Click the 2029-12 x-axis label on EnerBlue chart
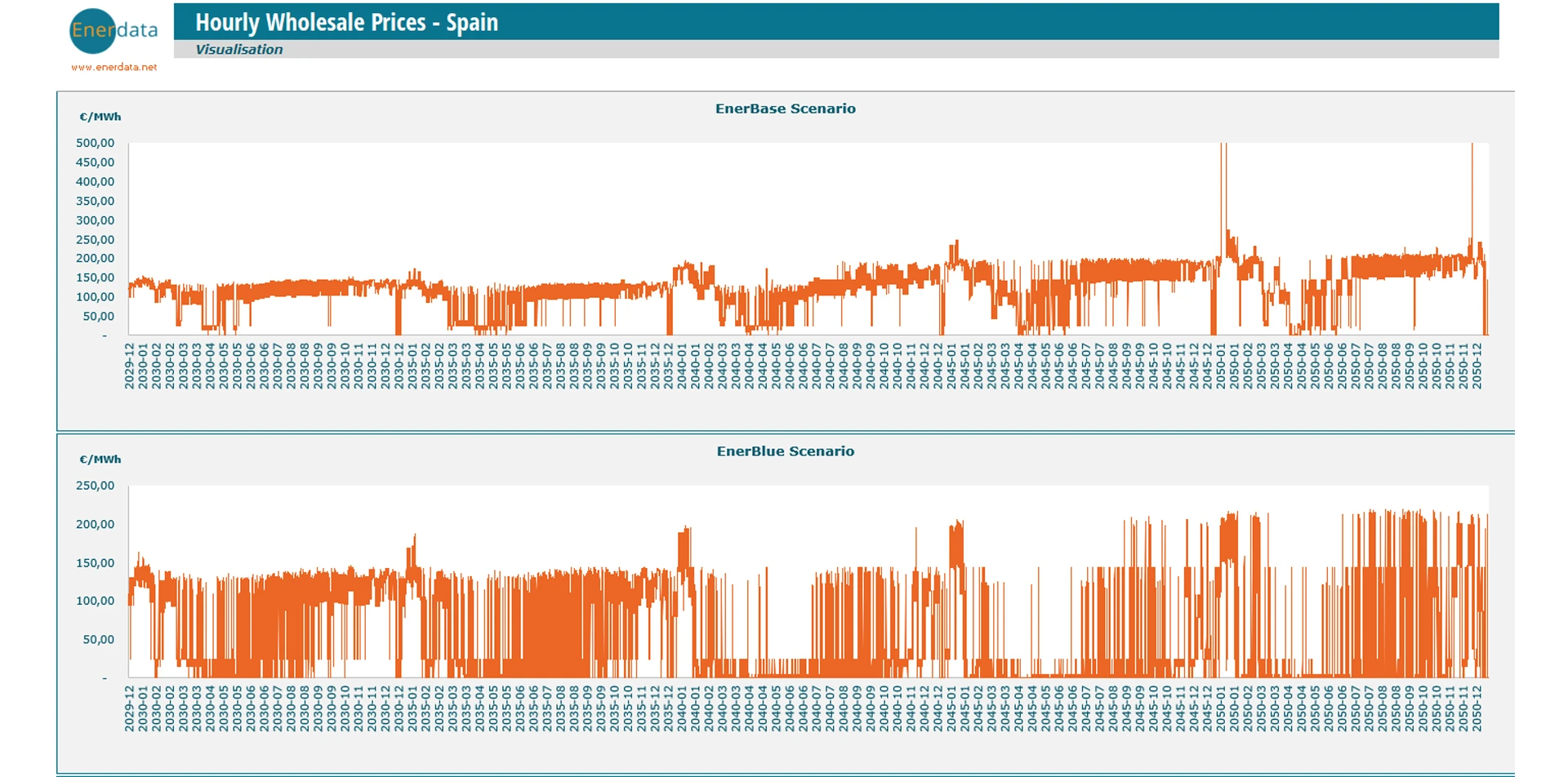 (129, 708)
